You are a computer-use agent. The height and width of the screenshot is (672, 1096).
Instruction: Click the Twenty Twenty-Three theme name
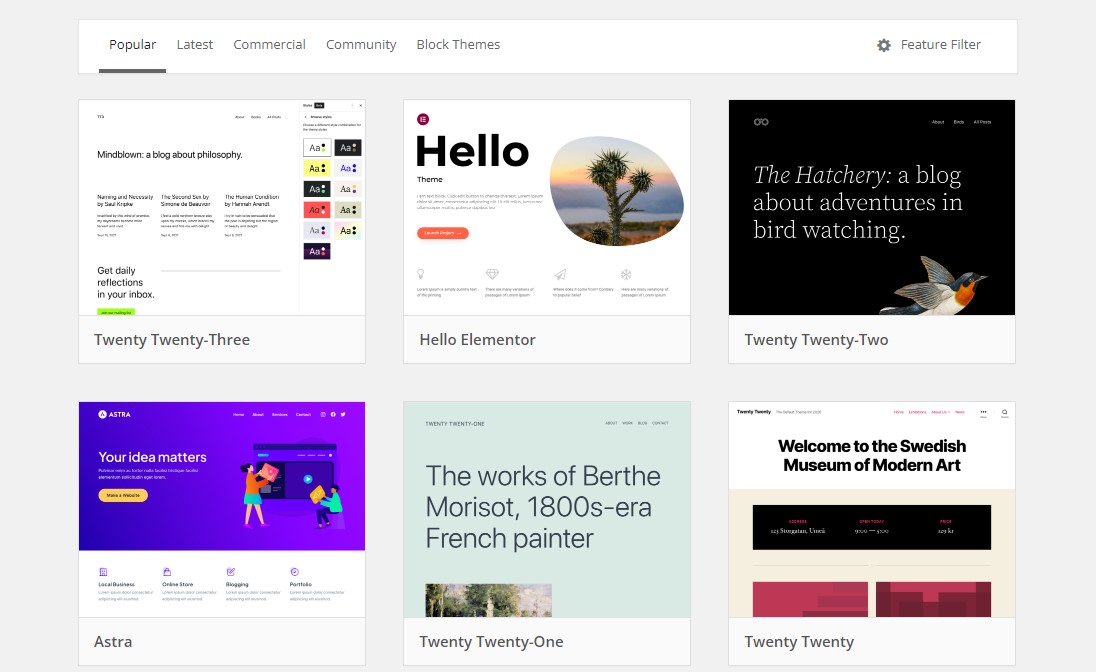[172, 340]
